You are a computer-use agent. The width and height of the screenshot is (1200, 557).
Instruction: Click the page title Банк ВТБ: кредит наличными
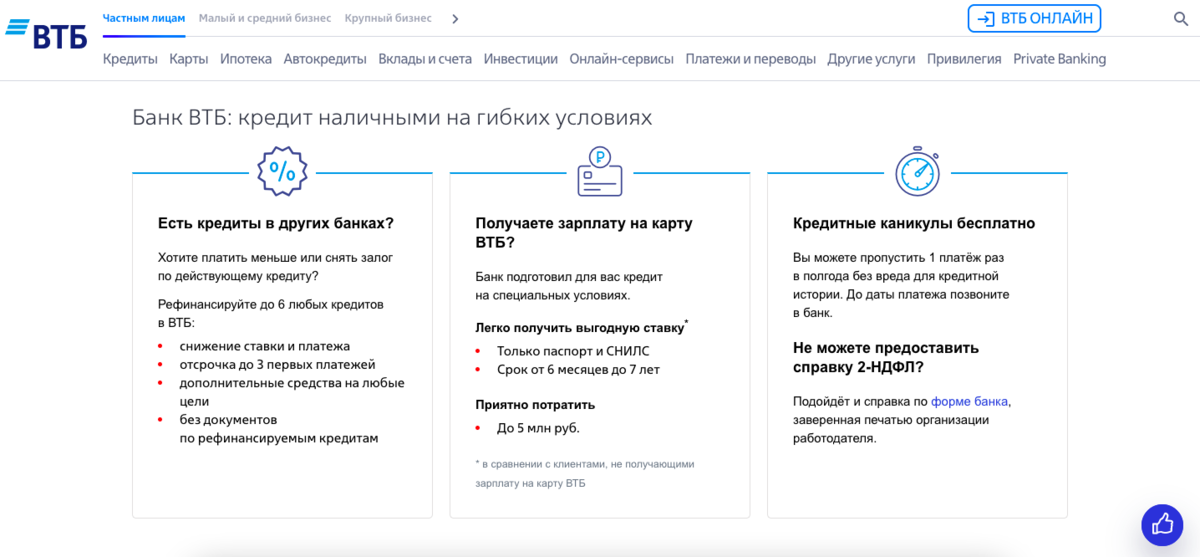click(392, 118)
